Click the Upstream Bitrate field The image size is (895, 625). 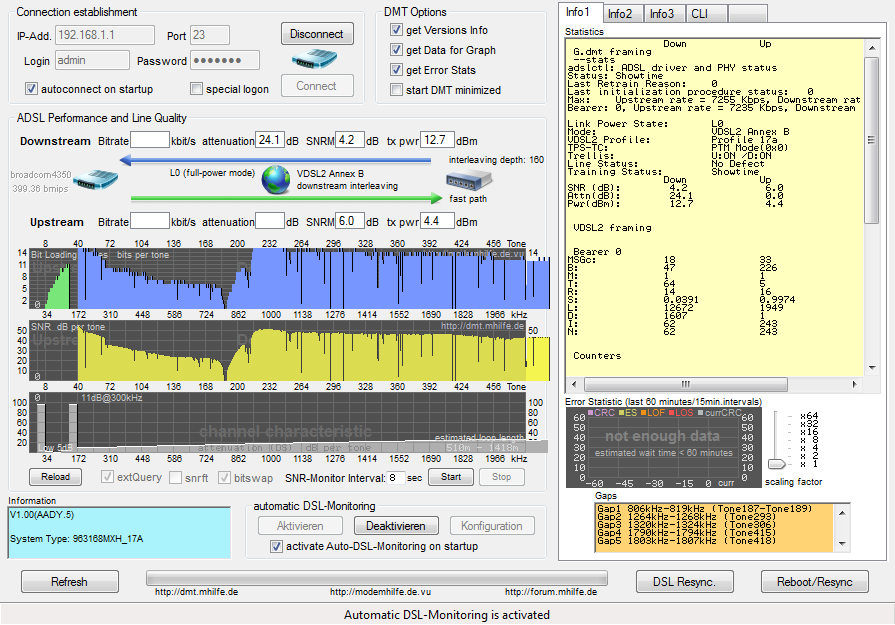[150, 221]
